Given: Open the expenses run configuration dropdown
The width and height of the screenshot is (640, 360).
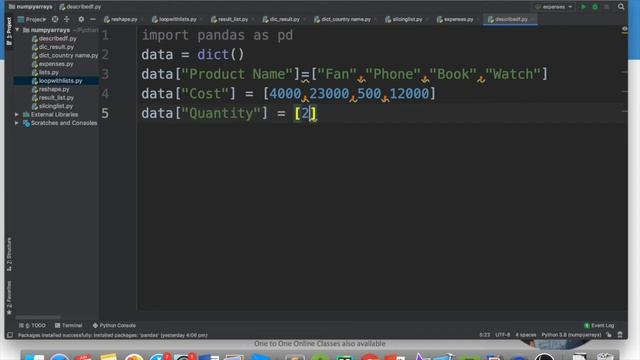Looking at the screenshot, I should point(553,7).
